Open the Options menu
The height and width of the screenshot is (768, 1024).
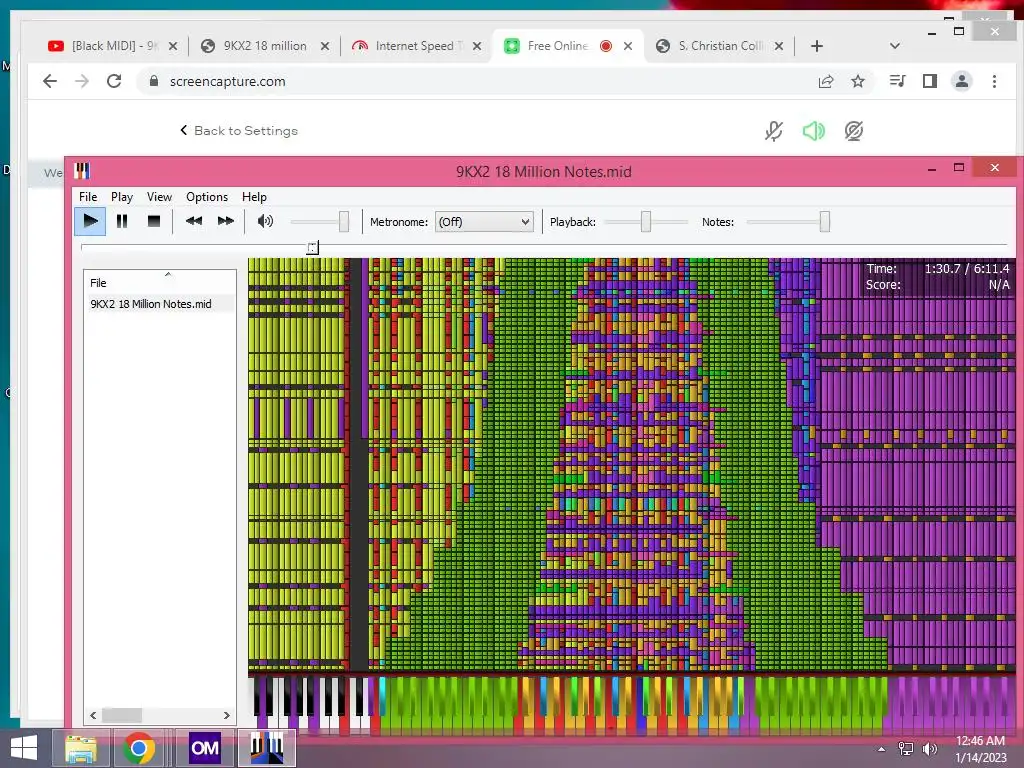[x=207, y=197]
